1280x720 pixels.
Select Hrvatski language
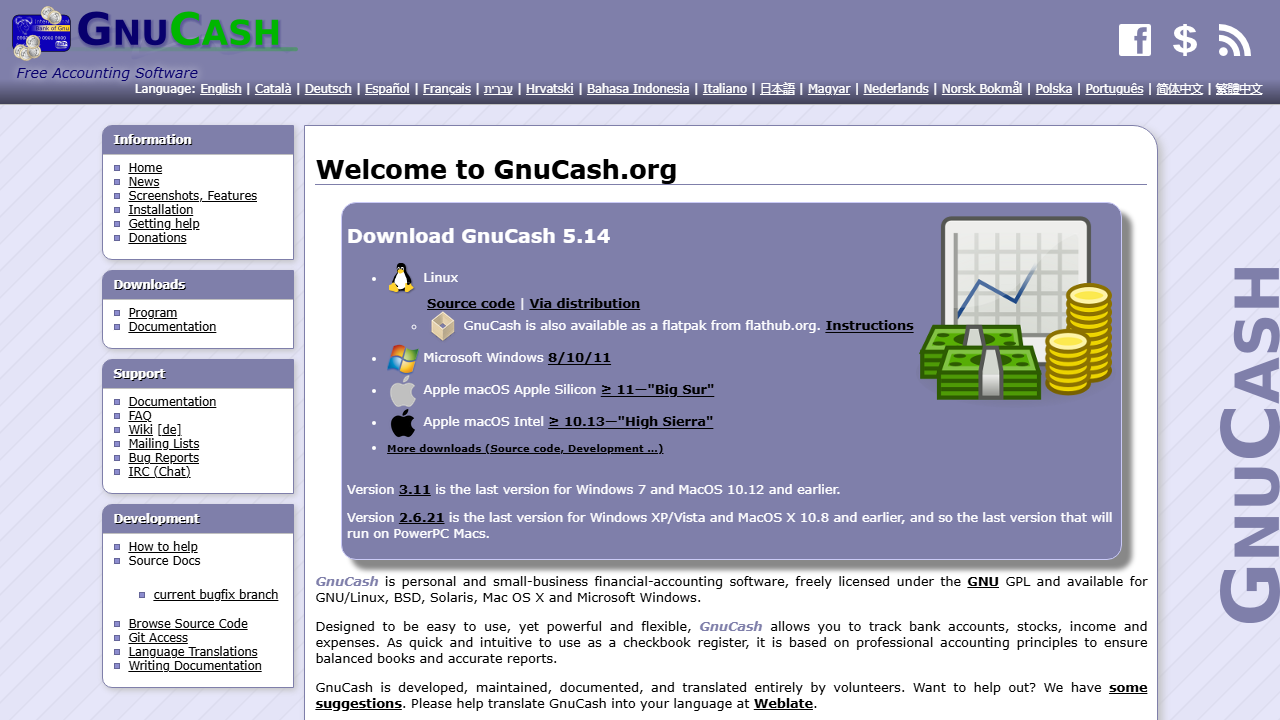tap(550, 89)
